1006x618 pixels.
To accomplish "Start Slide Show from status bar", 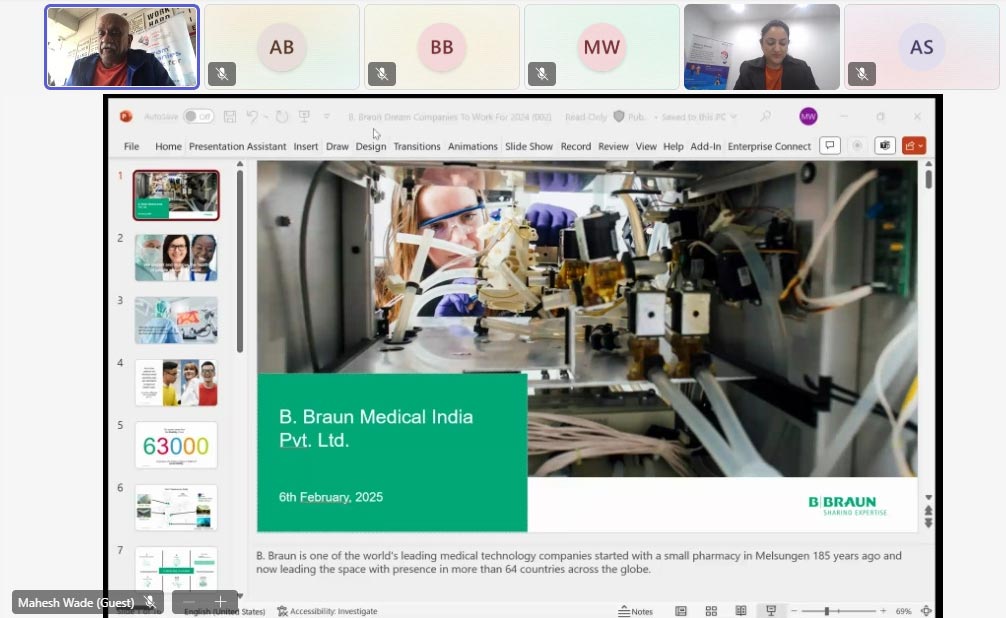I will pos(771,611).
